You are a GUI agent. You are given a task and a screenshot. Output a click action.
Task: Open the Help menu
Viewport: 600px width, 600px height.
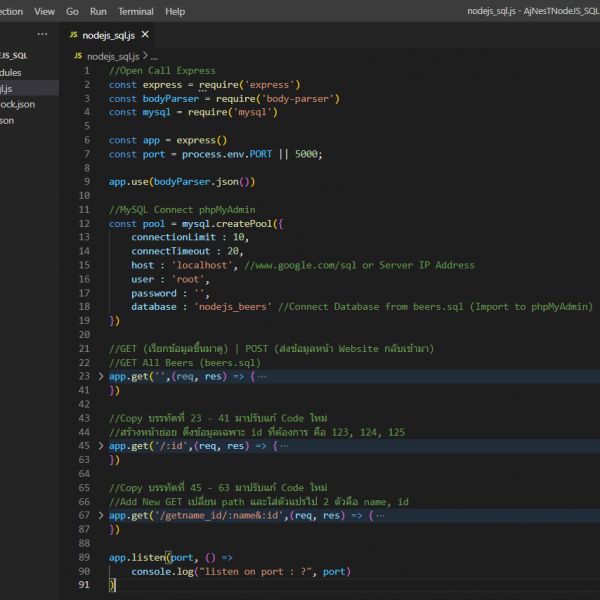[x=175, y=11]
